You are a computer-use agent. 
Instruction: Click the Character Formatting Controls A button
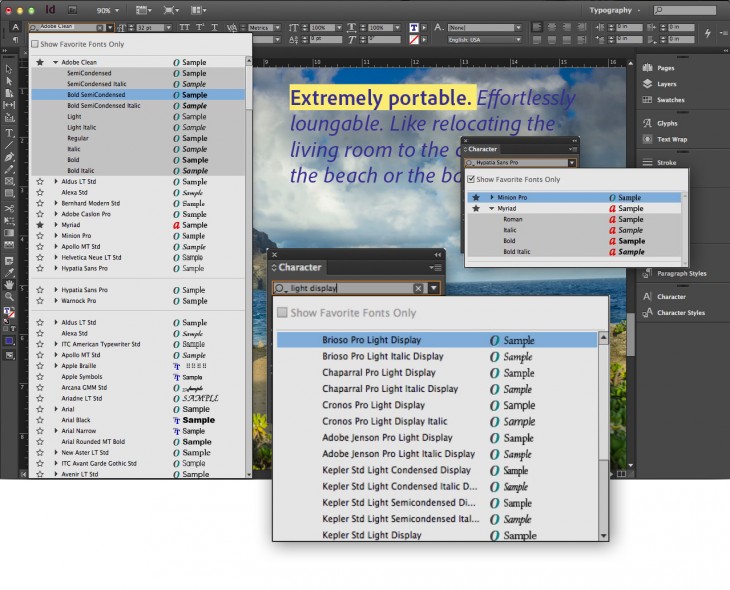(x=15, y=27)
